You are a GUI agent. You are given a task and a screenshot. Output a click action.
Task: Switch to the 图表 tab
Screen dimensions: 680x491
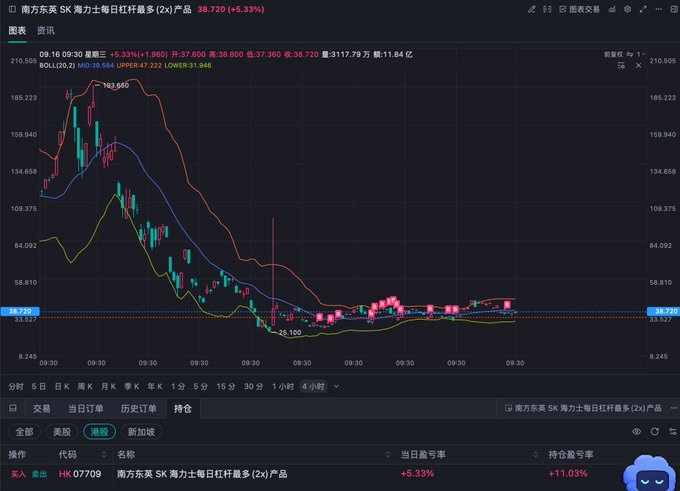click(17, 30)
